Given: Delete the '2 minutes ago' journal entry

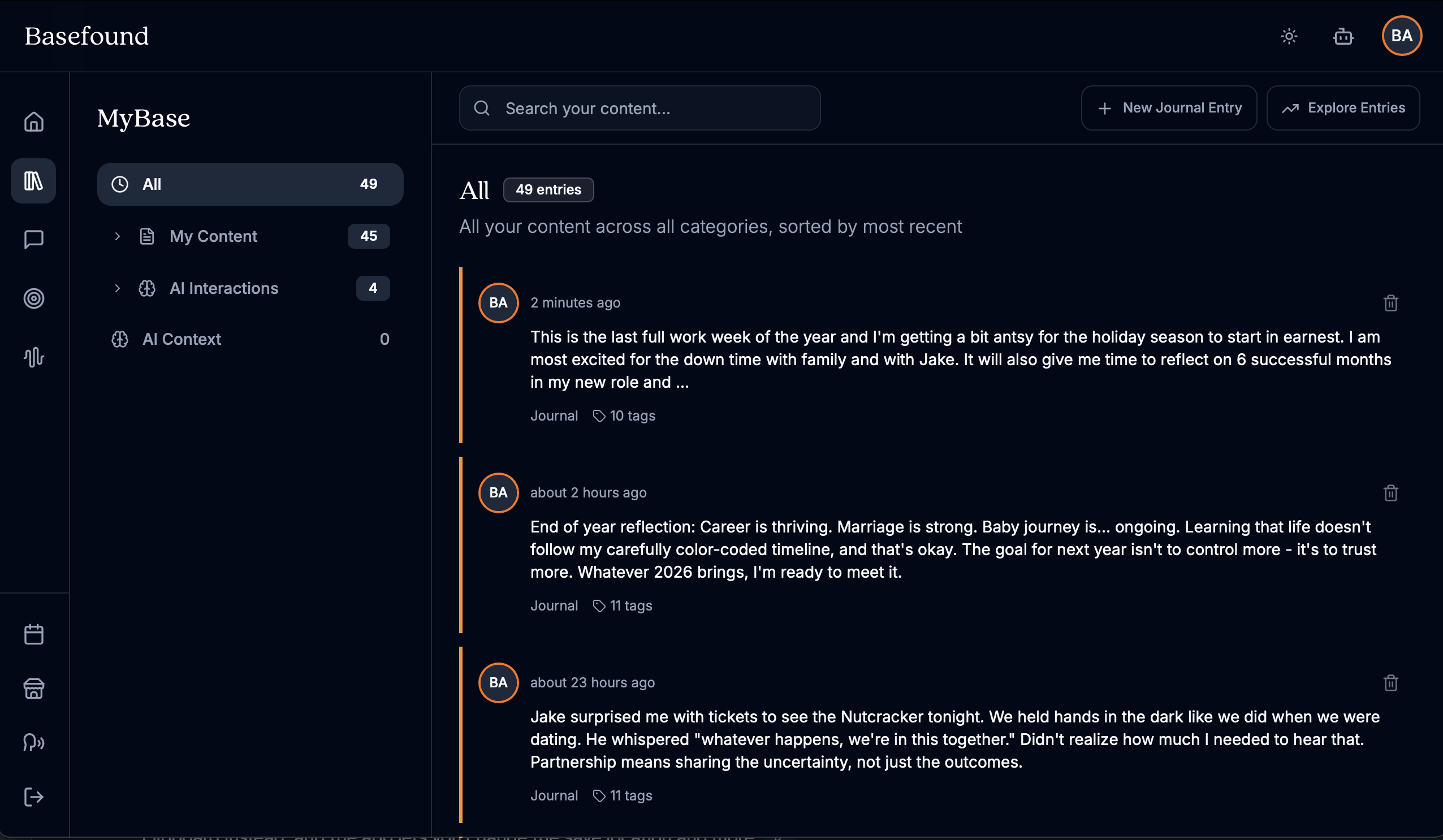Looking at the screenshot, I should pos(1390,302).
